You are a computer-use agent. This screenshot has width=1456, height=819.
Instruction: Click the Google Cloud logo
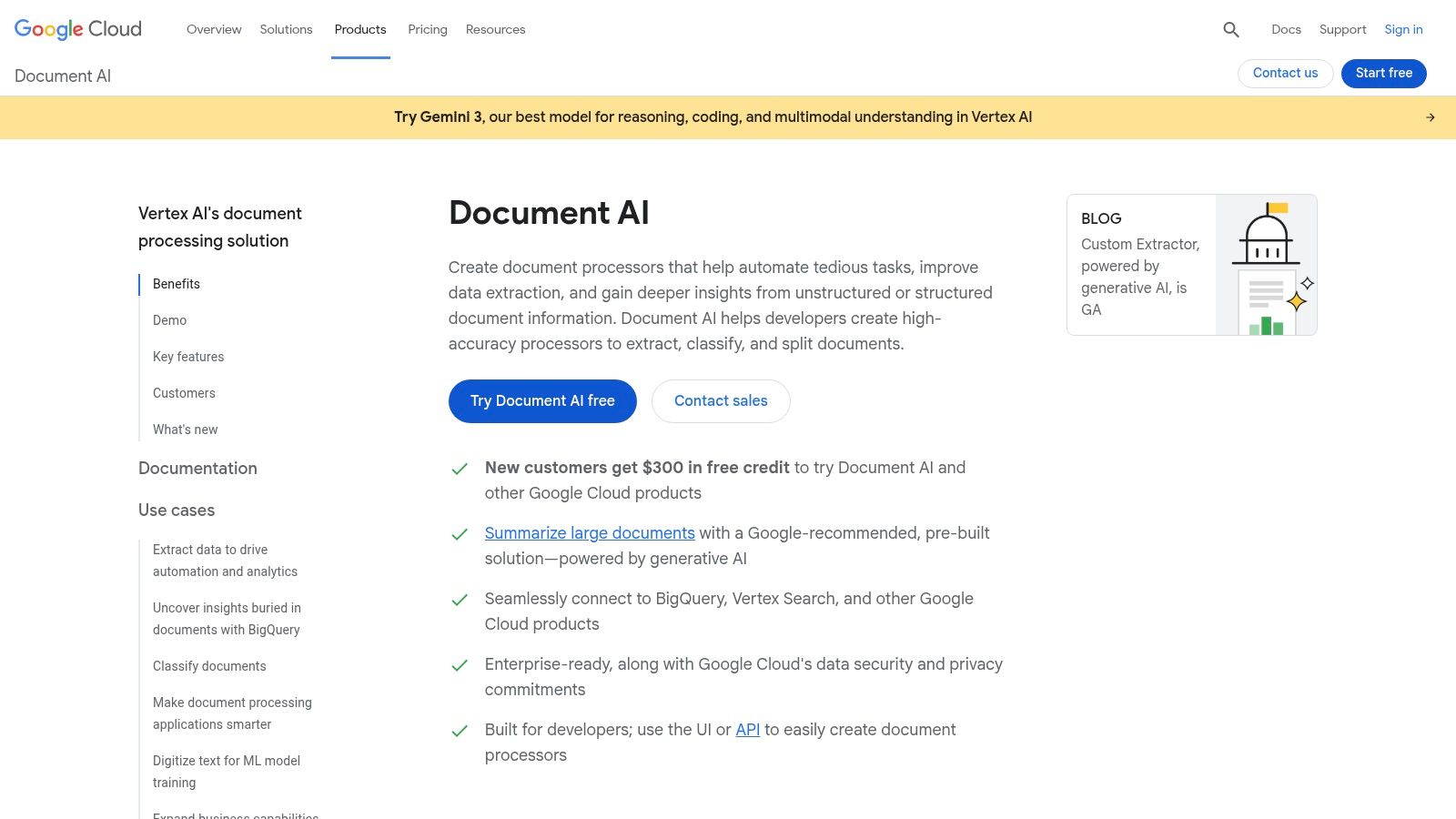pyautogui.click(x=77, y=29)
